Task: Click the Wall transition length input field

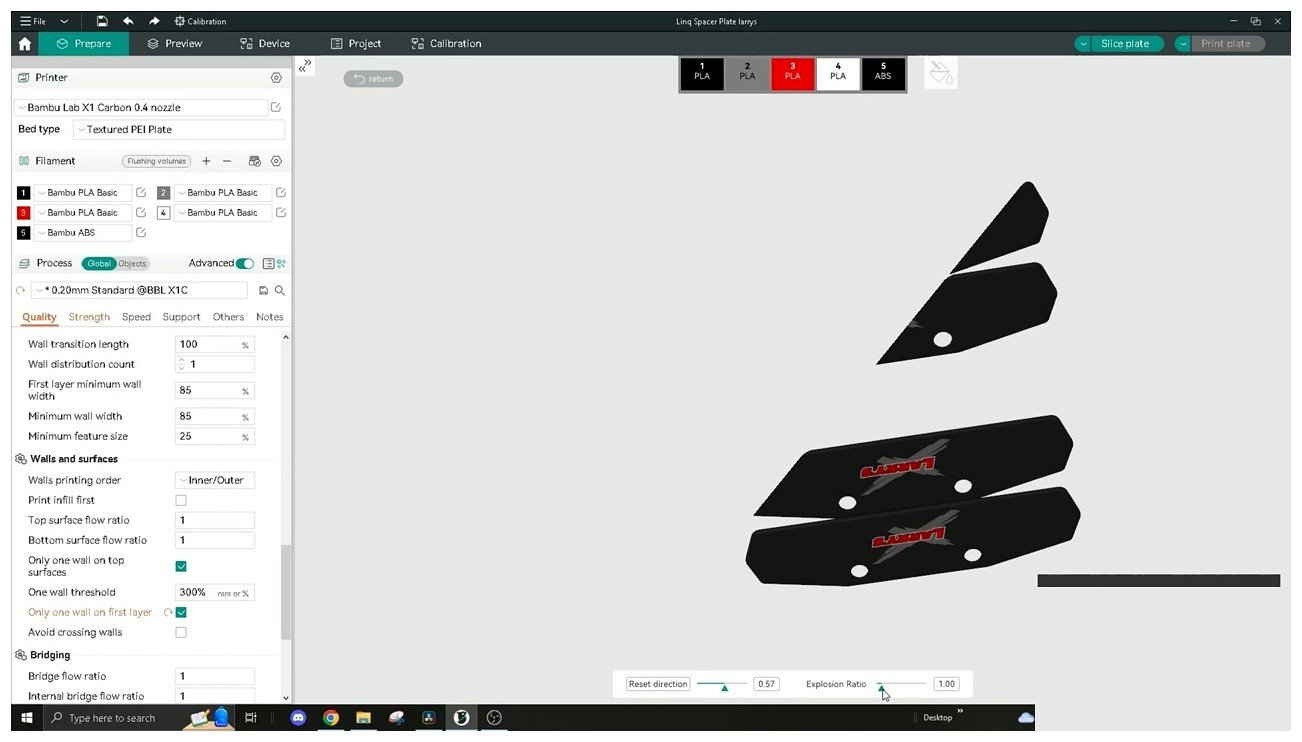Action: (214, 344)
